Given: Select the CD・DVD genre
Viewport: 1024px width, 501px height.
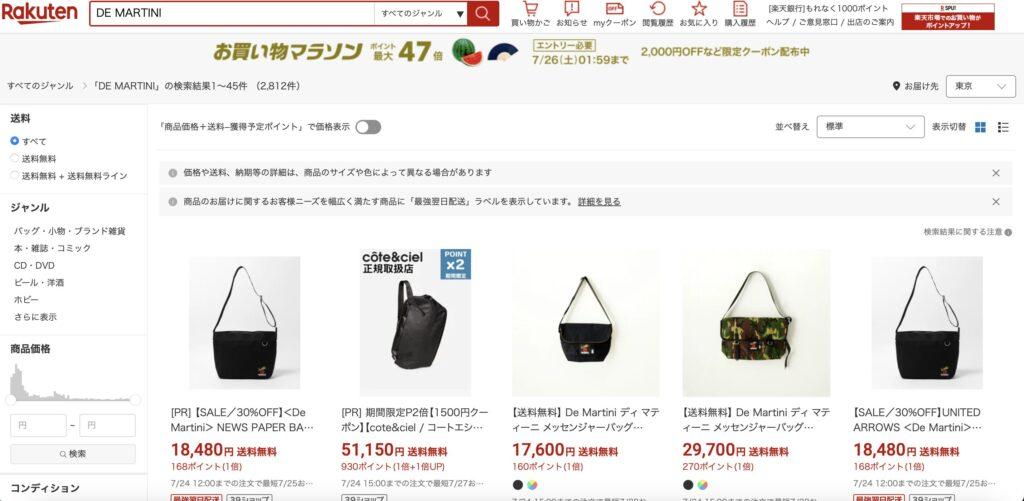Looking at the screenshot, I should (x=34, y=265).
